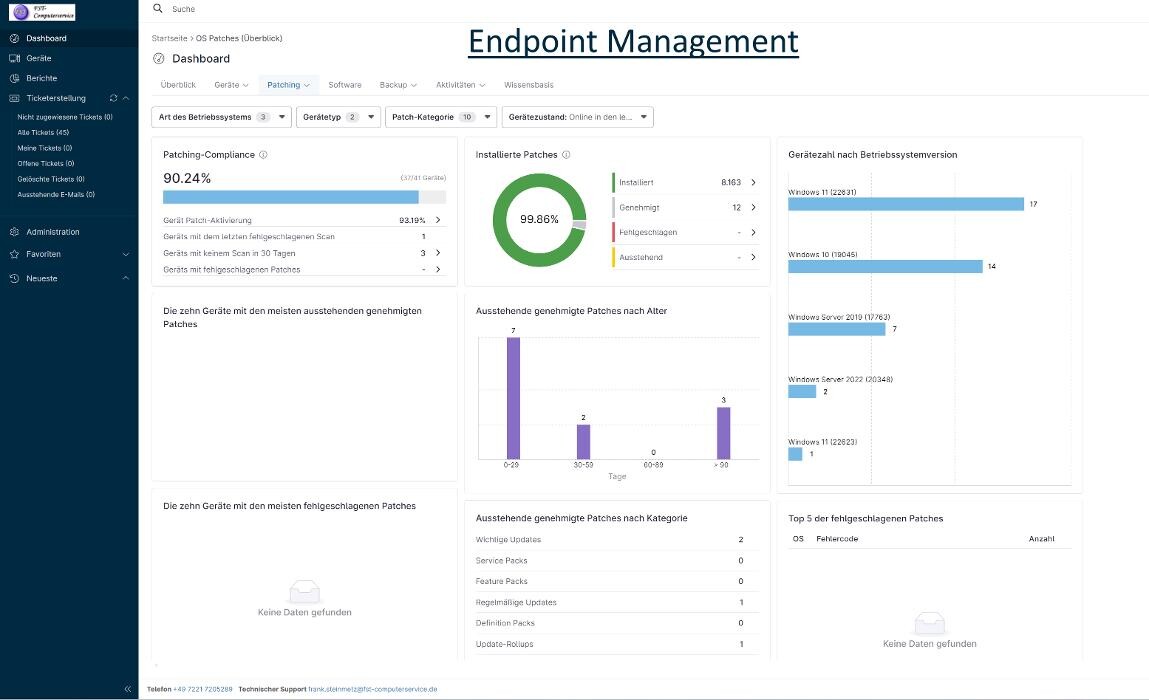The height and width of the screenshot is (700, 1149).
Task: Click the Berichte pie chart icon
Action: tap(14, 78)
